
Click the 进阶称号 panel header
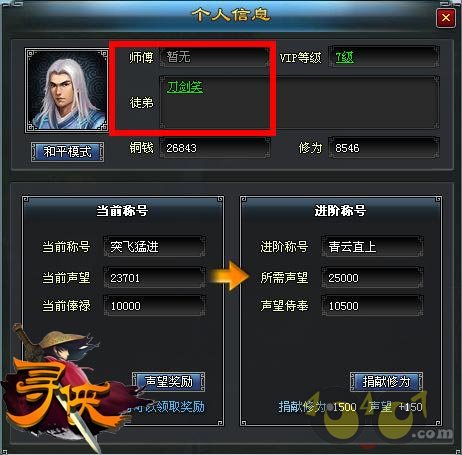coord(340,211)
